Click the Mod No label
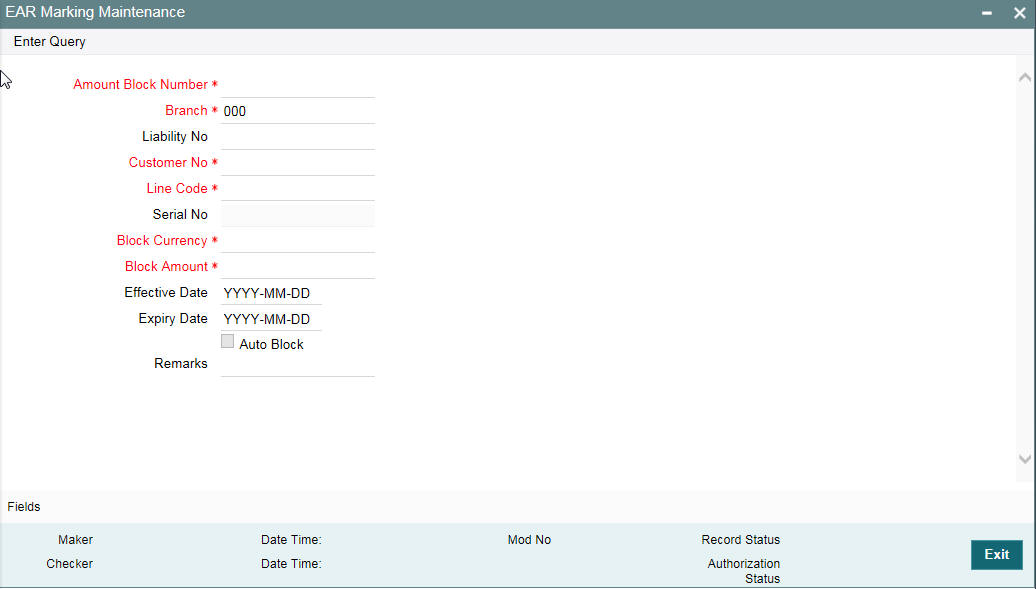1036x589 pixels. [x=529, y=540]
